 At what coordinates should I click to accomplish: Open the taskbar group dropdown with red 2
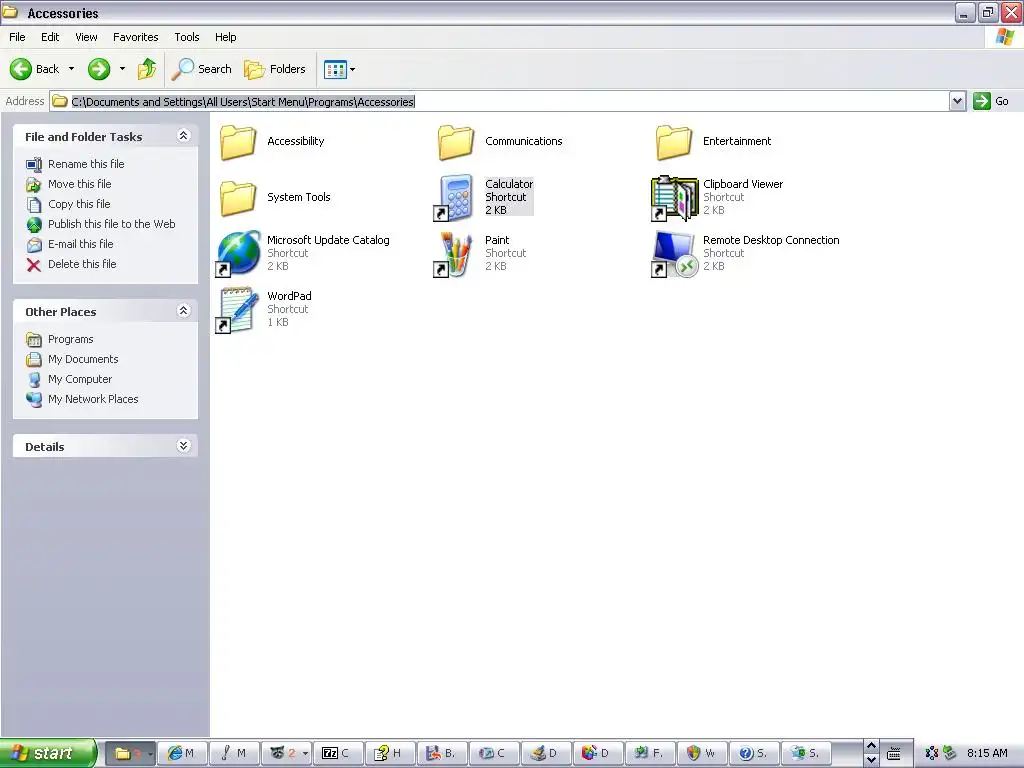click(306, 754)
